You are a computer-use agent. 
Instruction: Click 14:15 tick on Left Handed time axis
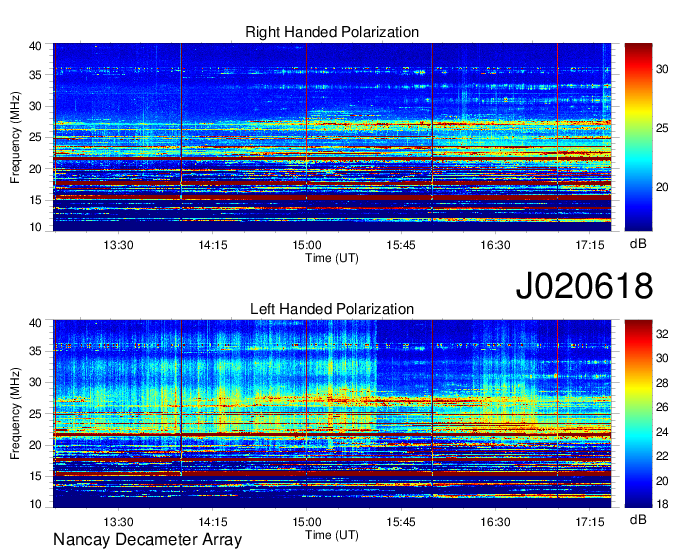(x=212, y=522)
